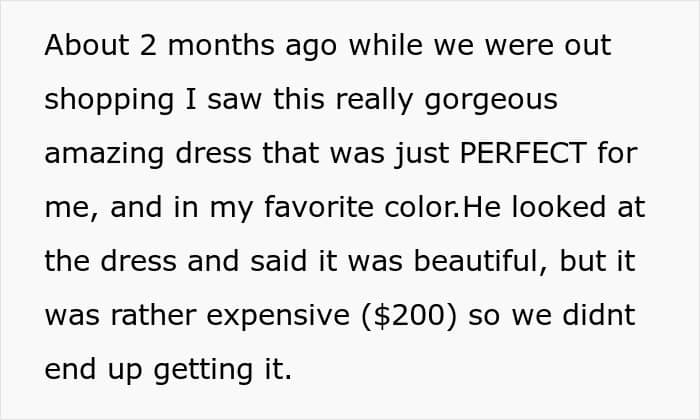Click the word 'looked'
Screen dimensions: 700x420
(558, 207)
